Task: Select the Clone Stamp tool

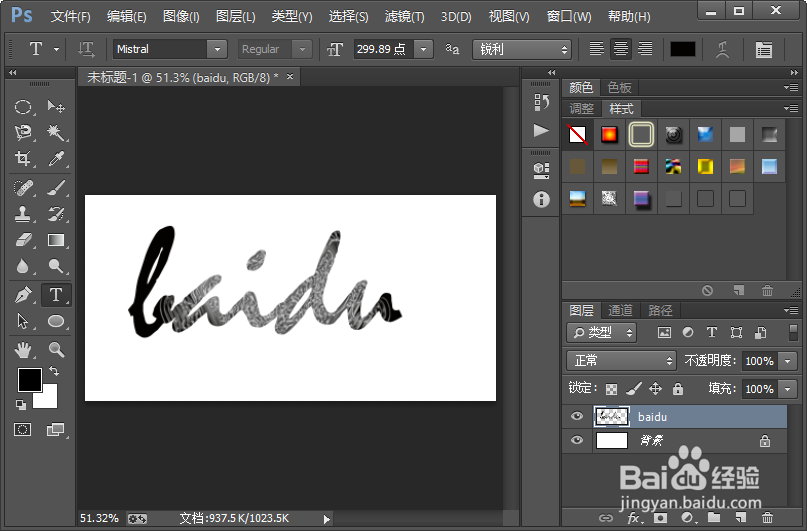Action: (23, 214)
